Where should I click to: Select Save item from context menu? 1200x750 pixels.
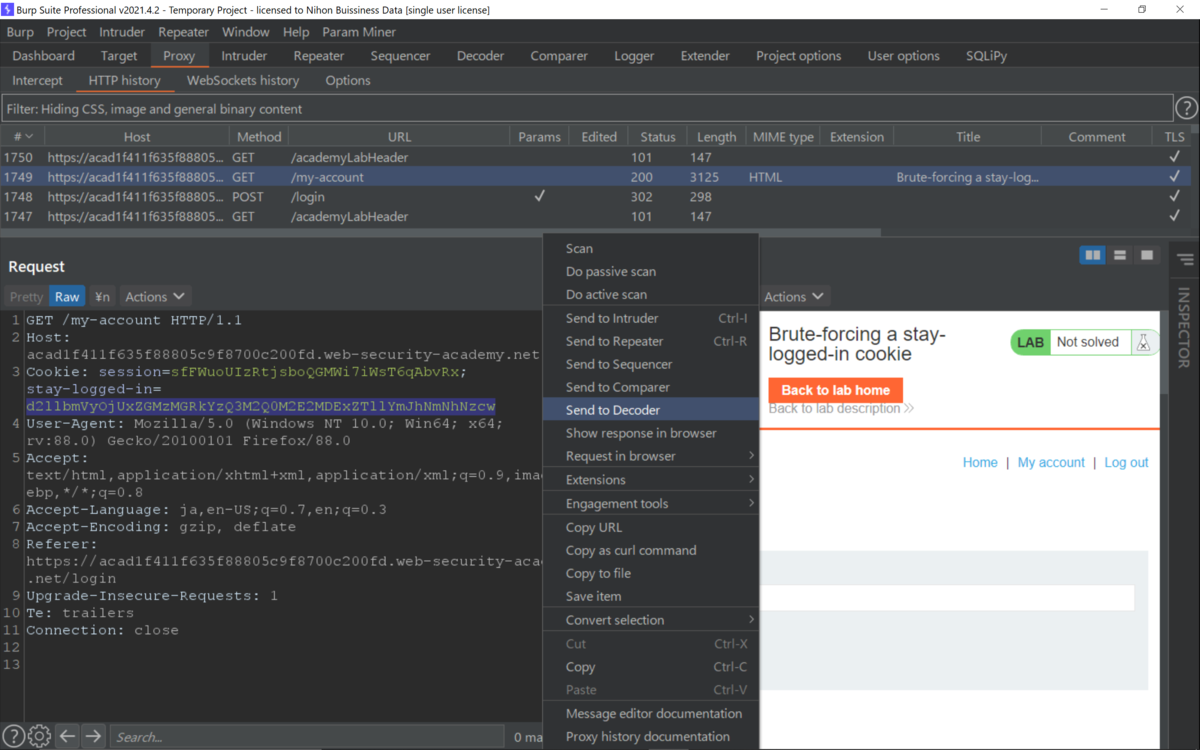tap(650, 596)
